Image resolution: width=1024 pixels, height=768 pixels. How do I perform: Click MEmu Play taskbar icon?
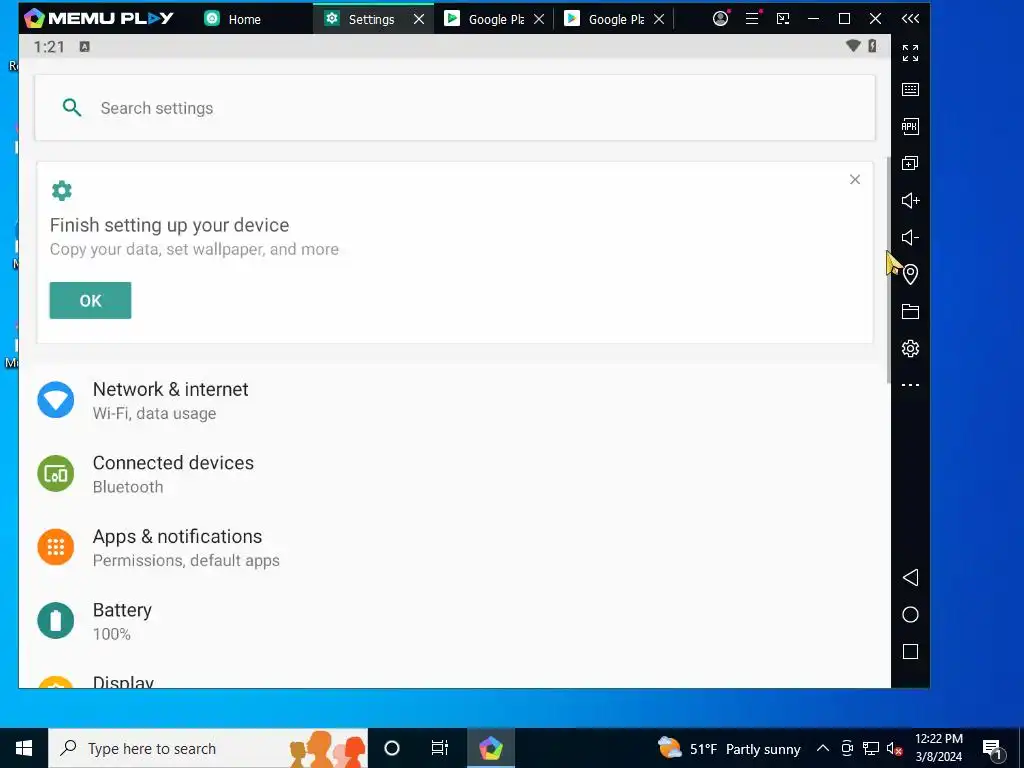490,748
